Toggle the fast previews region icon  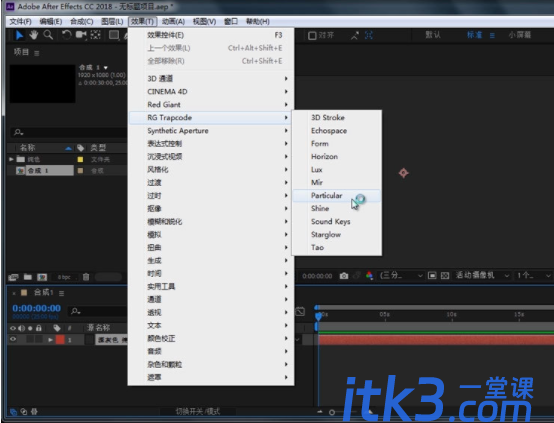tap(432, 275)
